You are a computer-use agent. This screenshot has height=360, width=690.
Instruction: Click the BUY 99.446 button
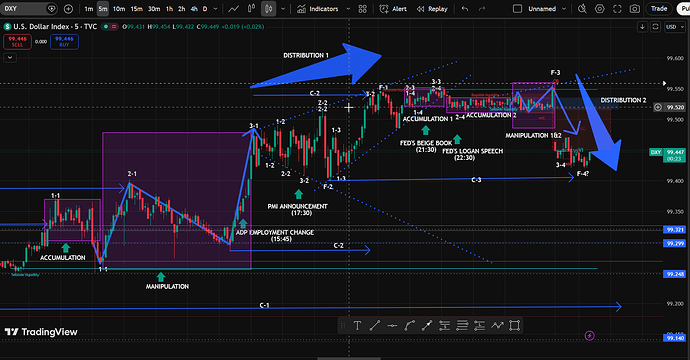point(64,42)
